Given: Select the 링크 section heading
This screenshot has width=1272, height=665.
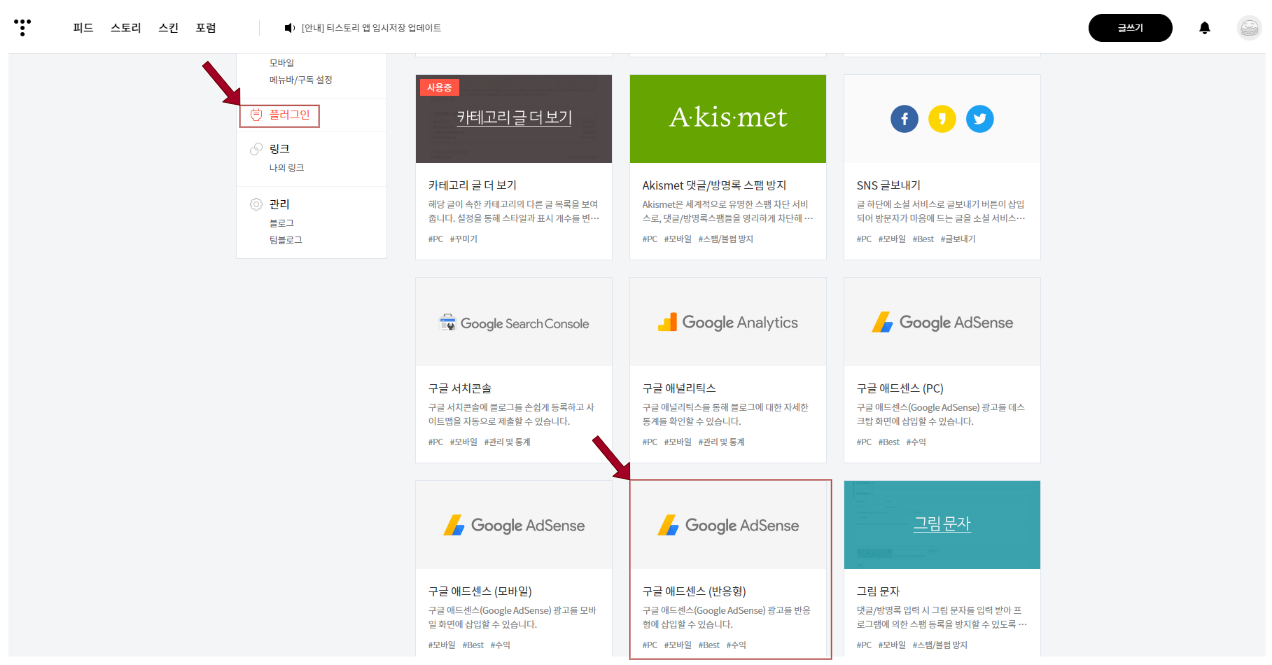Looking at the screenshot, I should pyautogui.click(x=279, y=149).
